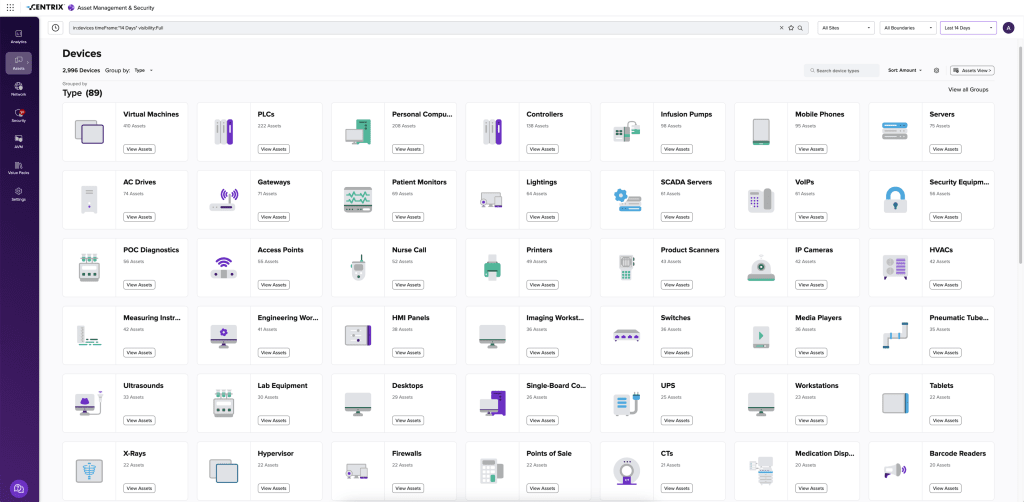The height and width of the screenshot is (502, 1024).
Task: Run the query with the magnifier icon
Action: point(800,28)
